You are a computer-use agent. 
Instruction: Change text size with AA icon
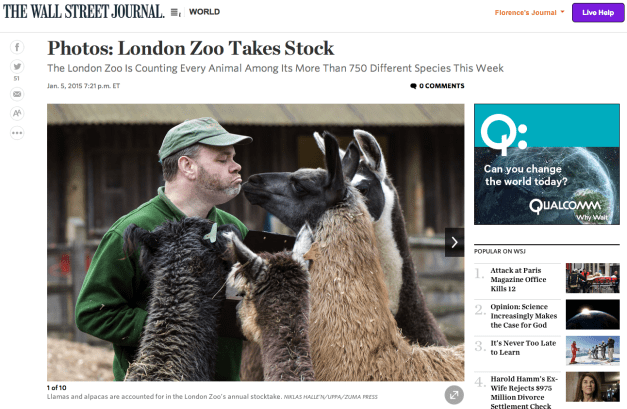(17, 113)
